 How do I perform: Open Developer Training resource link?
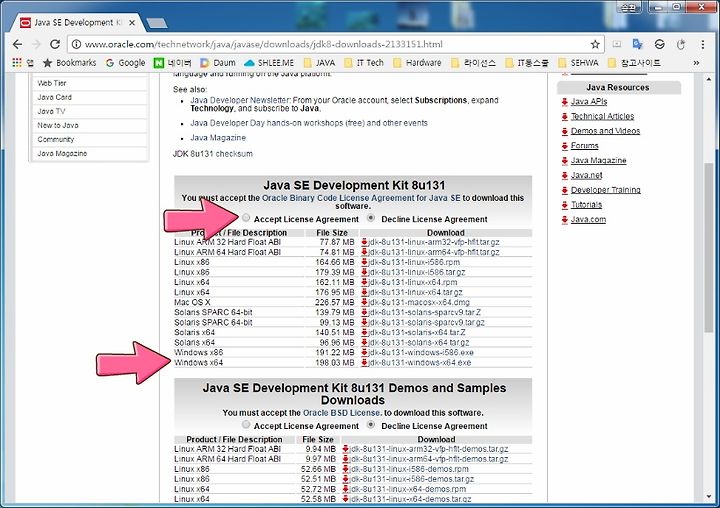(x=606, y=190)
